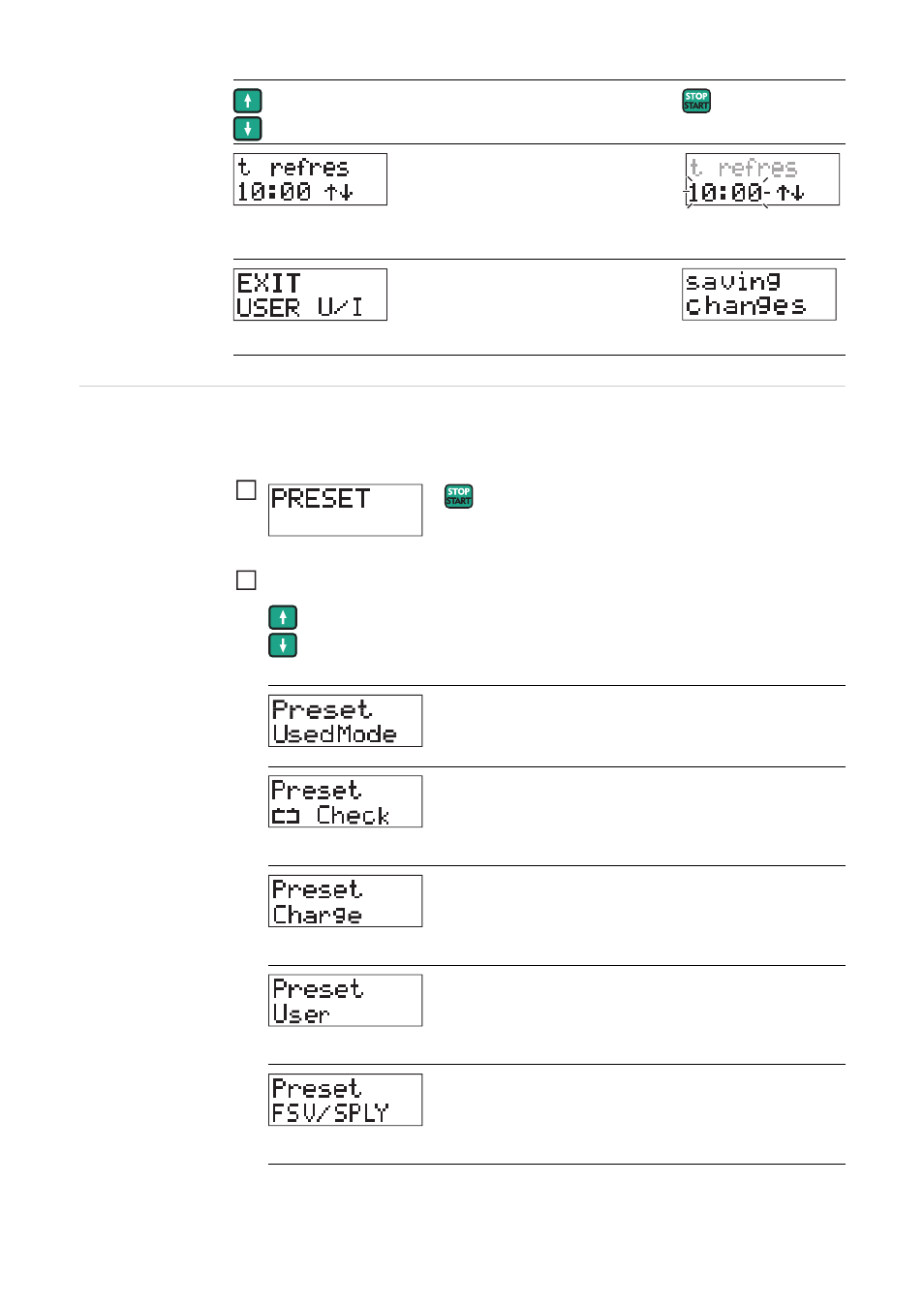The width and height of the screenshot is (924, 1308).
Task: Click the top down-arrow key icon
Action: click(x=248, y=128)
